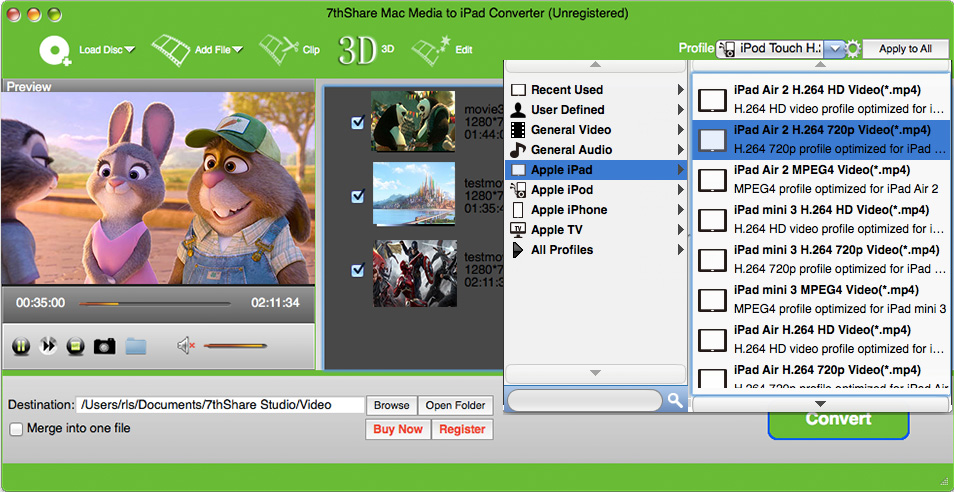Enable Merge into one file

(x=16, y=429)
